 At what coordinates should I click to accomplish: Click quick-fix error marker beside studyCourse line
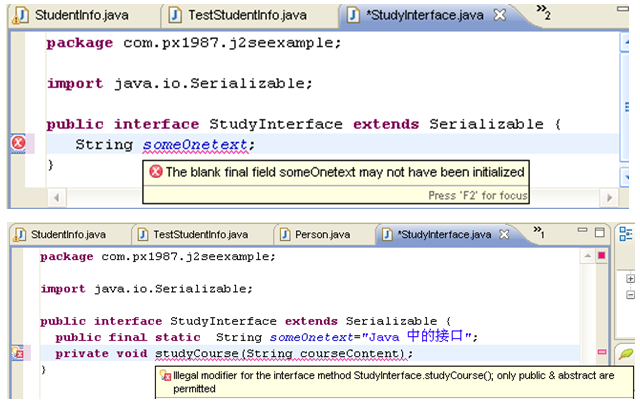click(x=18, y=353)
